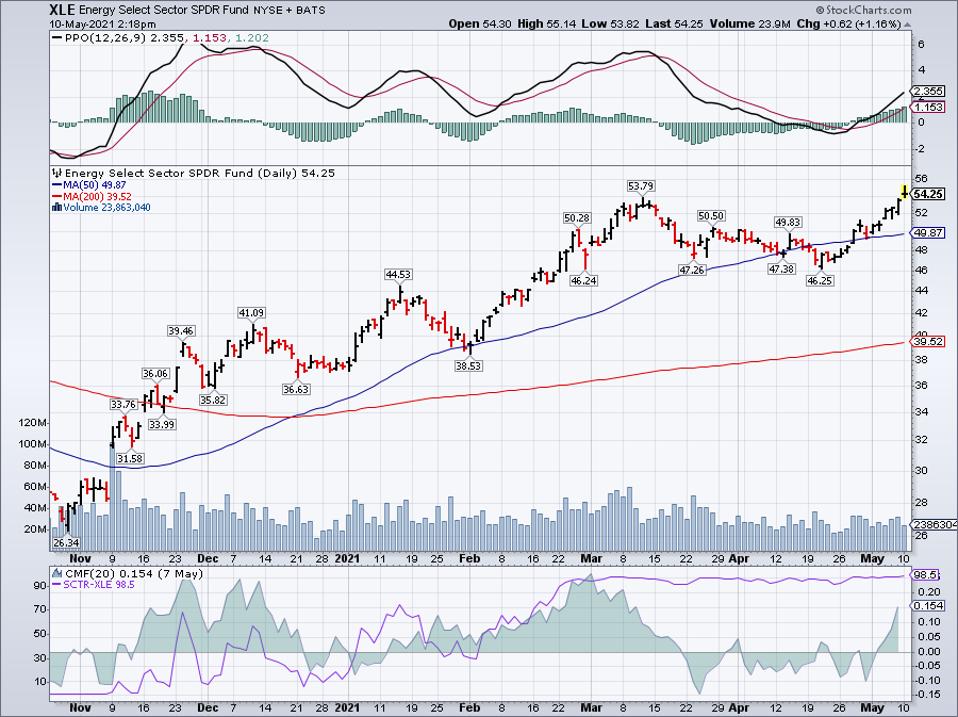Click the 36.63 price label
Viewport: 958px width, 717px height.
296,388
